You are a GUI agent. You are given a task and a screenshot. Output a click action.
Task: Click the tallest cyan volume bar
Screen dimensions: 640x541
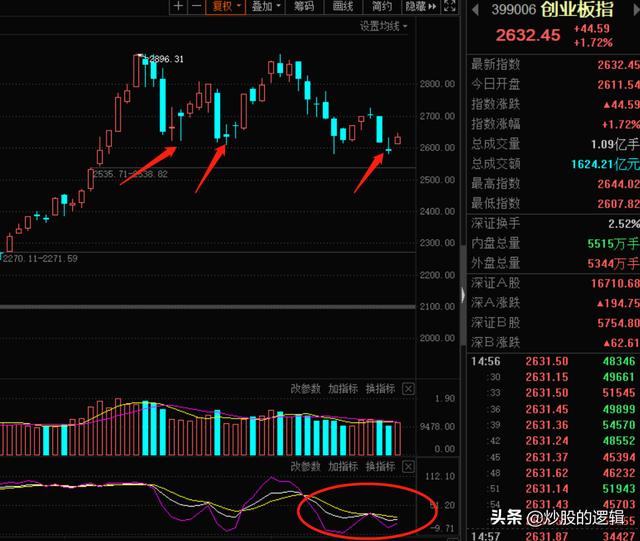(x=146, y=428)
